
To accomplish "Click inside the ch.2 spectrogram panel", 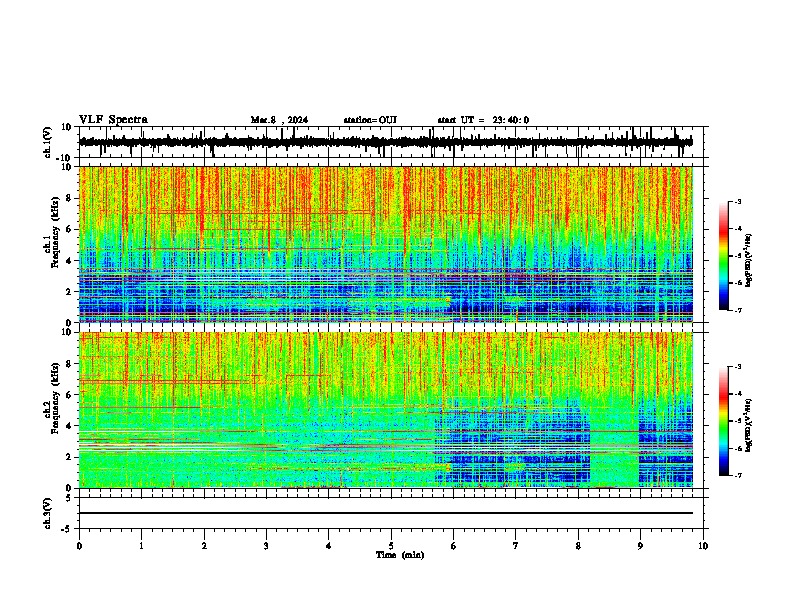I will pyautogui.click(x=385, y=410).
